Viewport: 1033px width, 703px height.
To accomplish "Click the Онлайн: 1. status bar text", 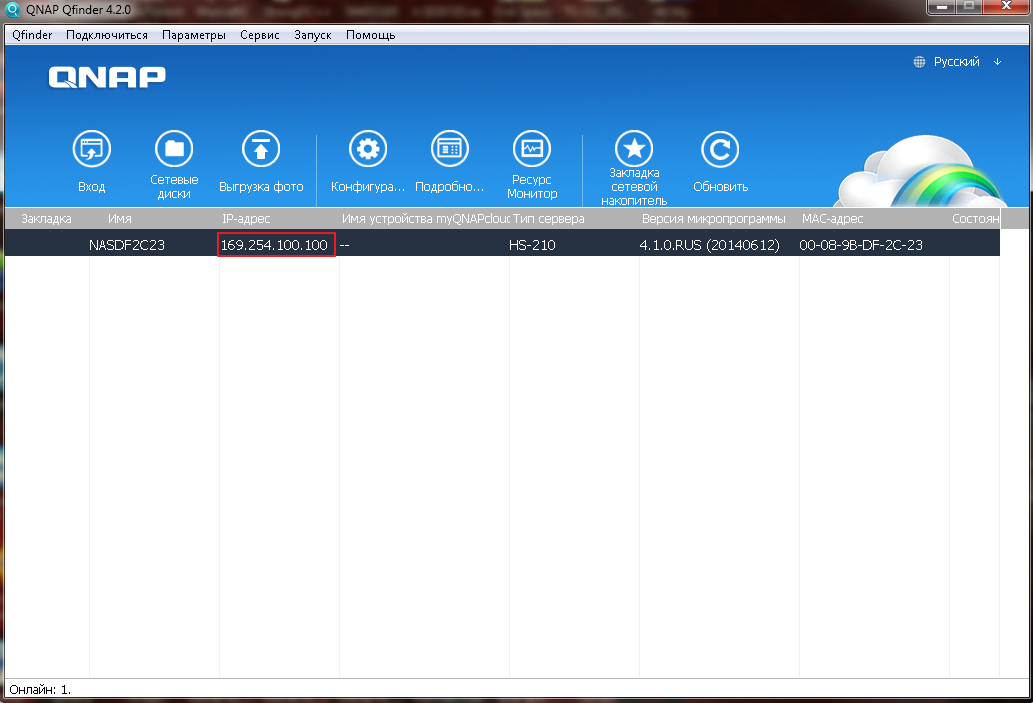I will tap(40, 690).
